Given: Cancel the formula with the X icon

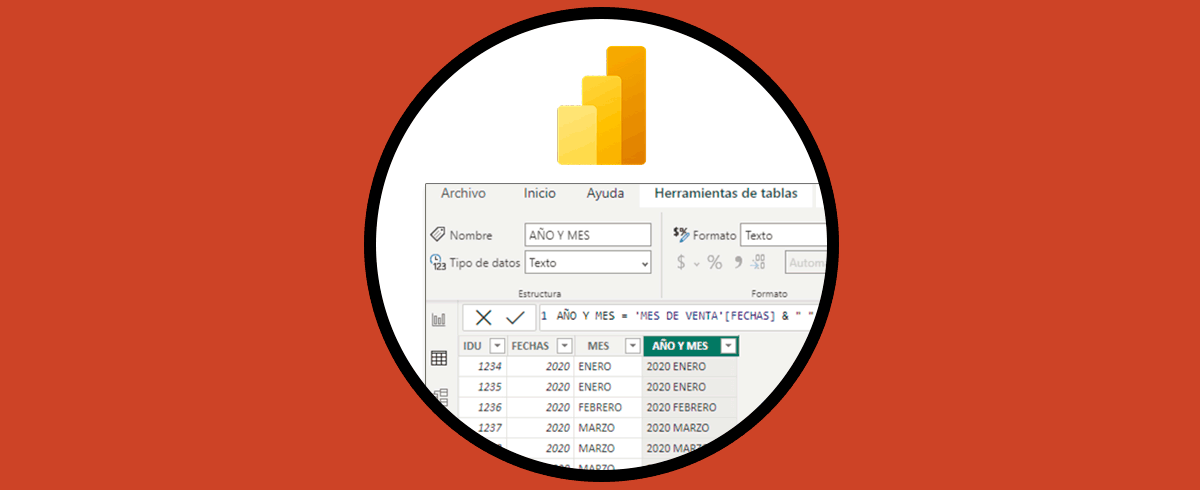Looking at the screenshot, I should pyautogui.click(x=483, y=318).
